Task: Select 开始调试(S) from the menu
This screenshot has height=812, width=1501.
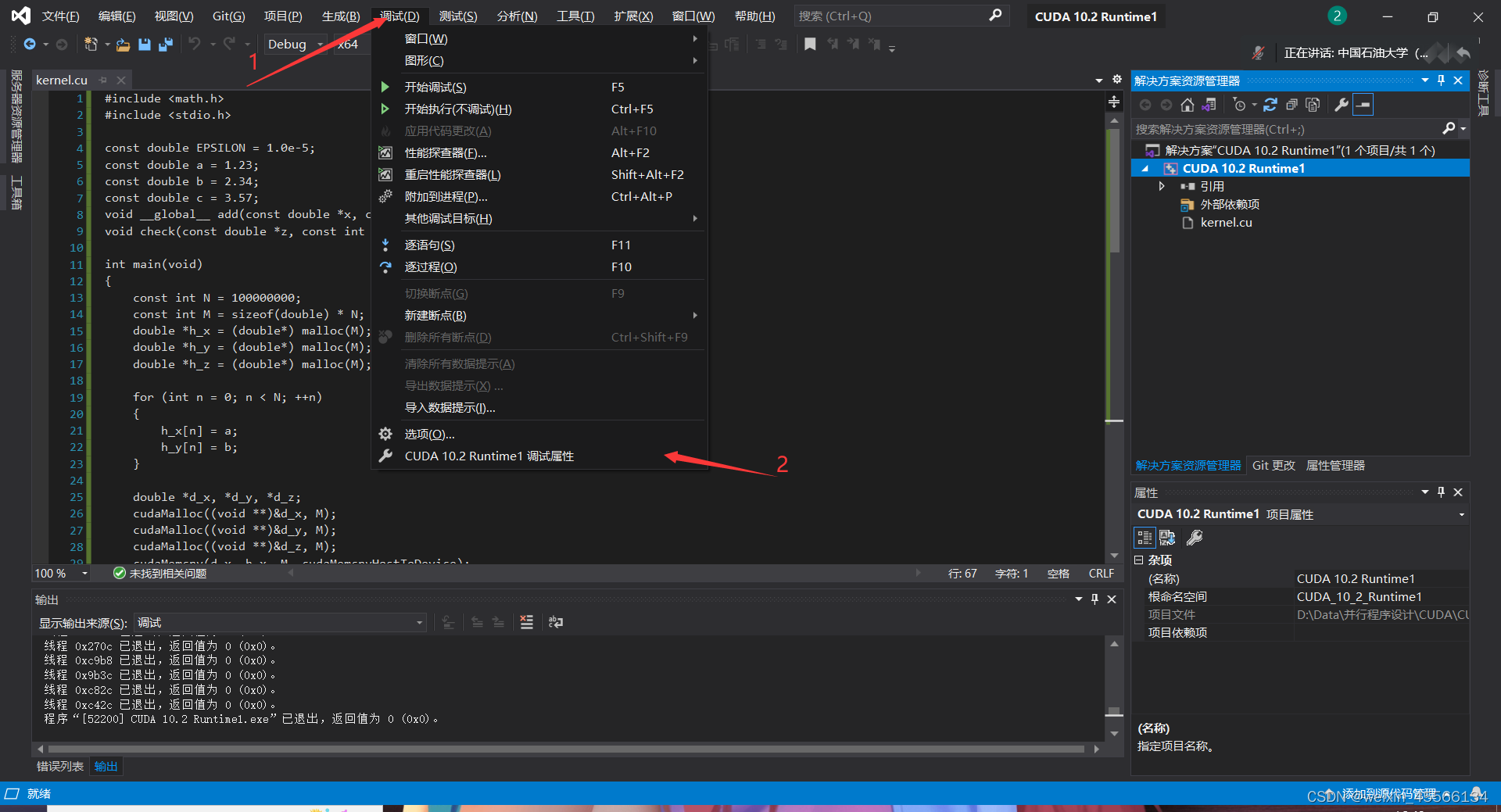Action: pyautogui.click(x=539, y=88)
